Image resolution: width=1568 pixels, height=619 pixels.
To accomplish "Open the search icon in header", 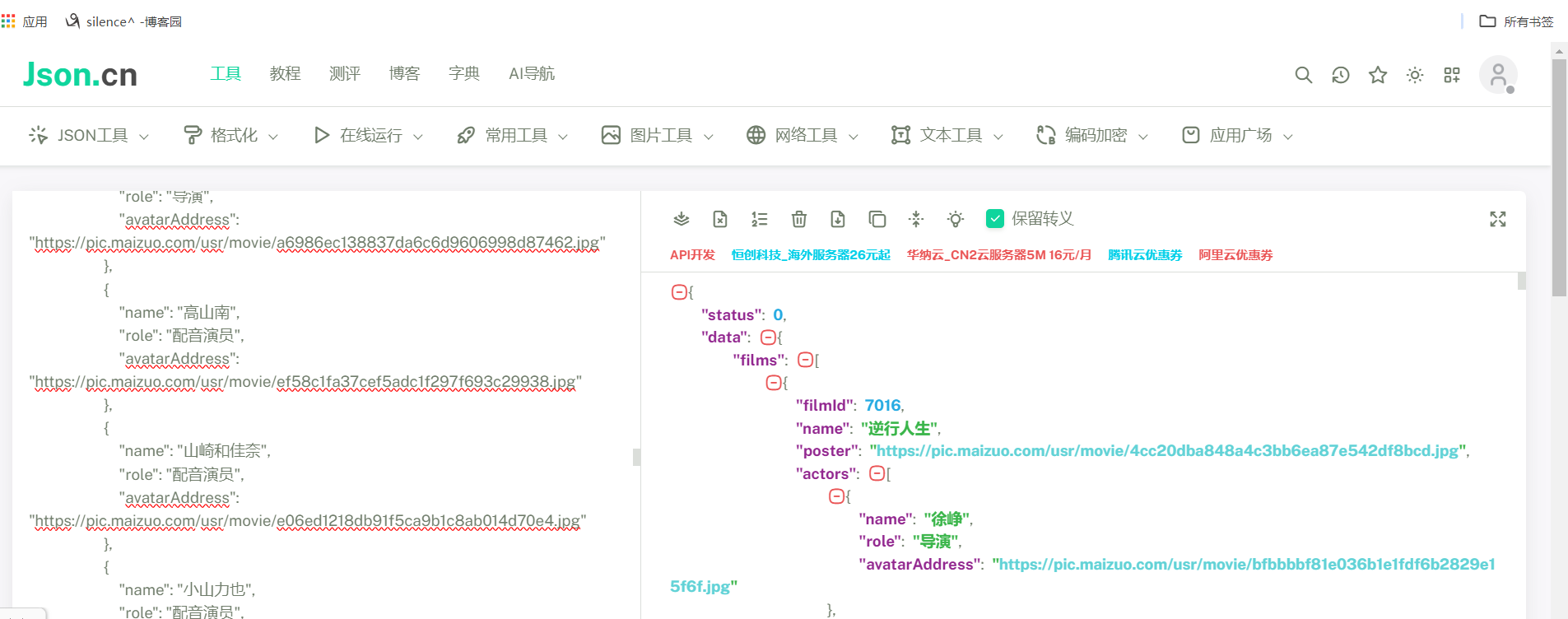I will click(x=1303, y=75).
